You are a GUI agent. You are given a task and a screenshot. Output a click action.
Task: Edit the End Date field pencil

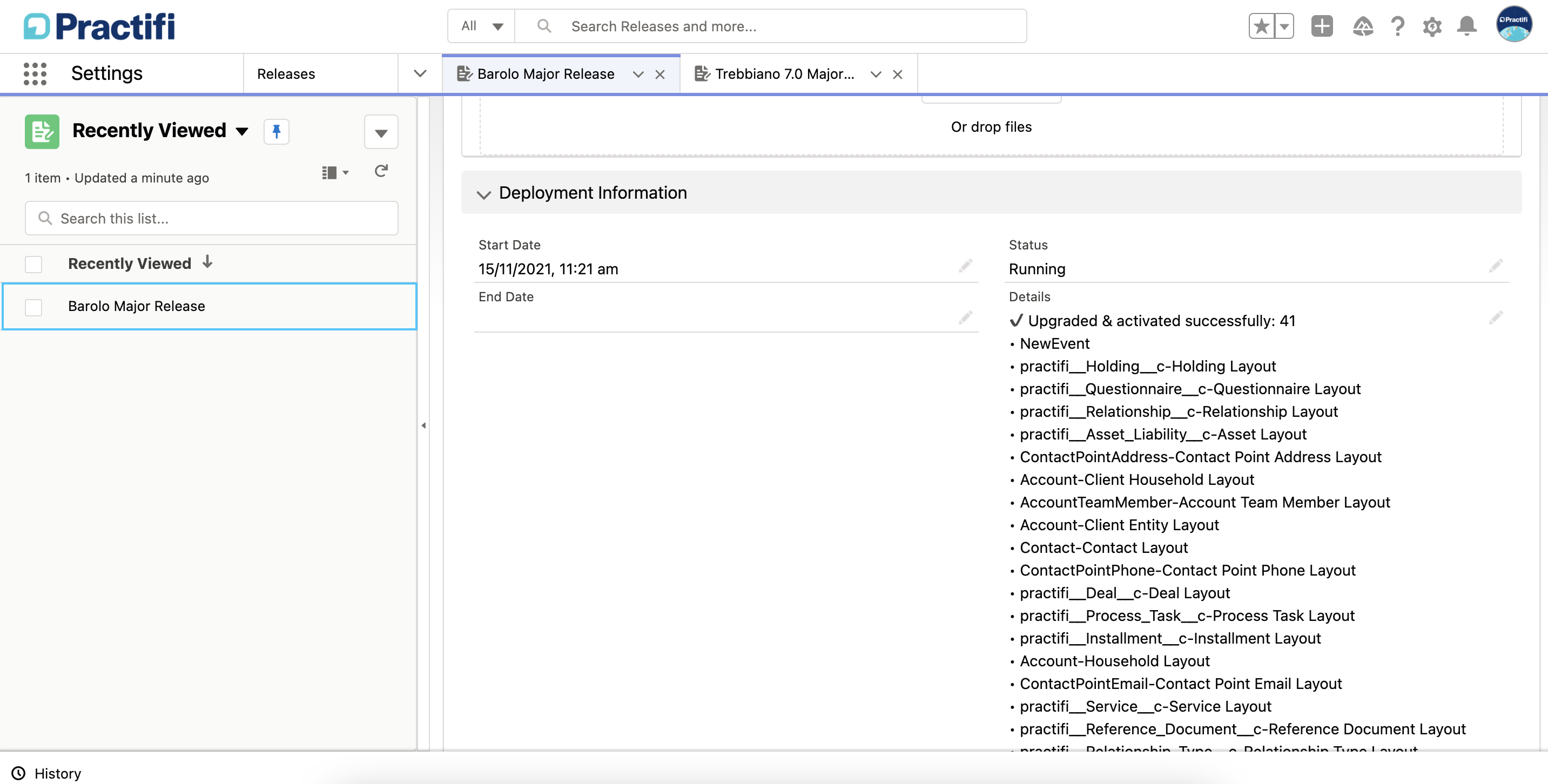point(965,317)
